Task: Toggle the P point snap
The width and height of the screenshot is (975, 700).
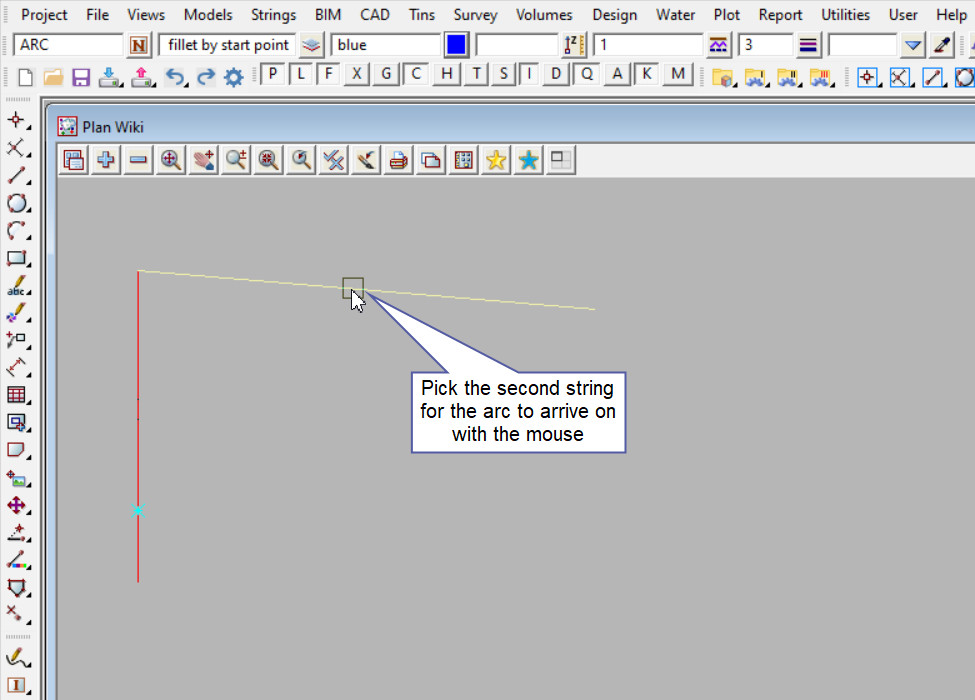Action: [272, 74]
